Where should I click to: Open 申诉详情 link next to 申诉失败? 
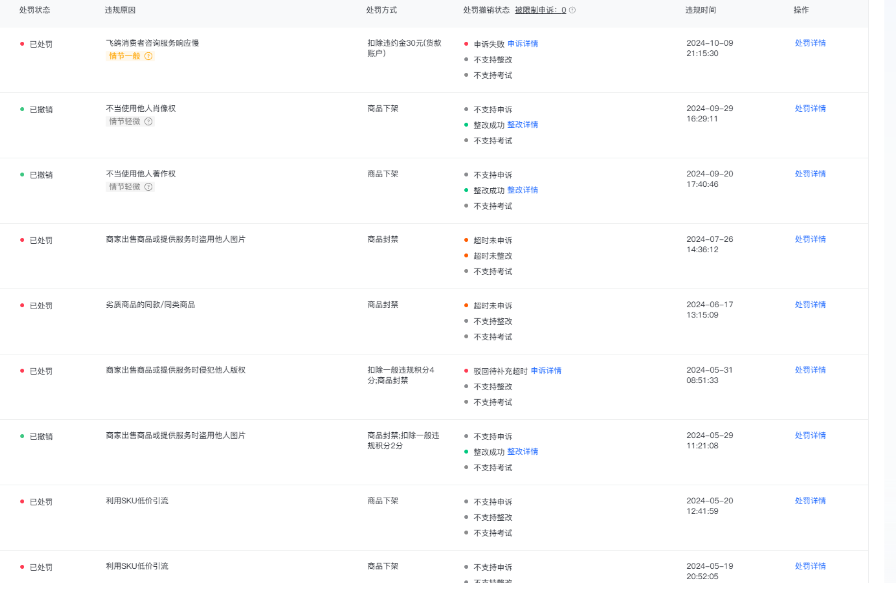coord(522,44)
